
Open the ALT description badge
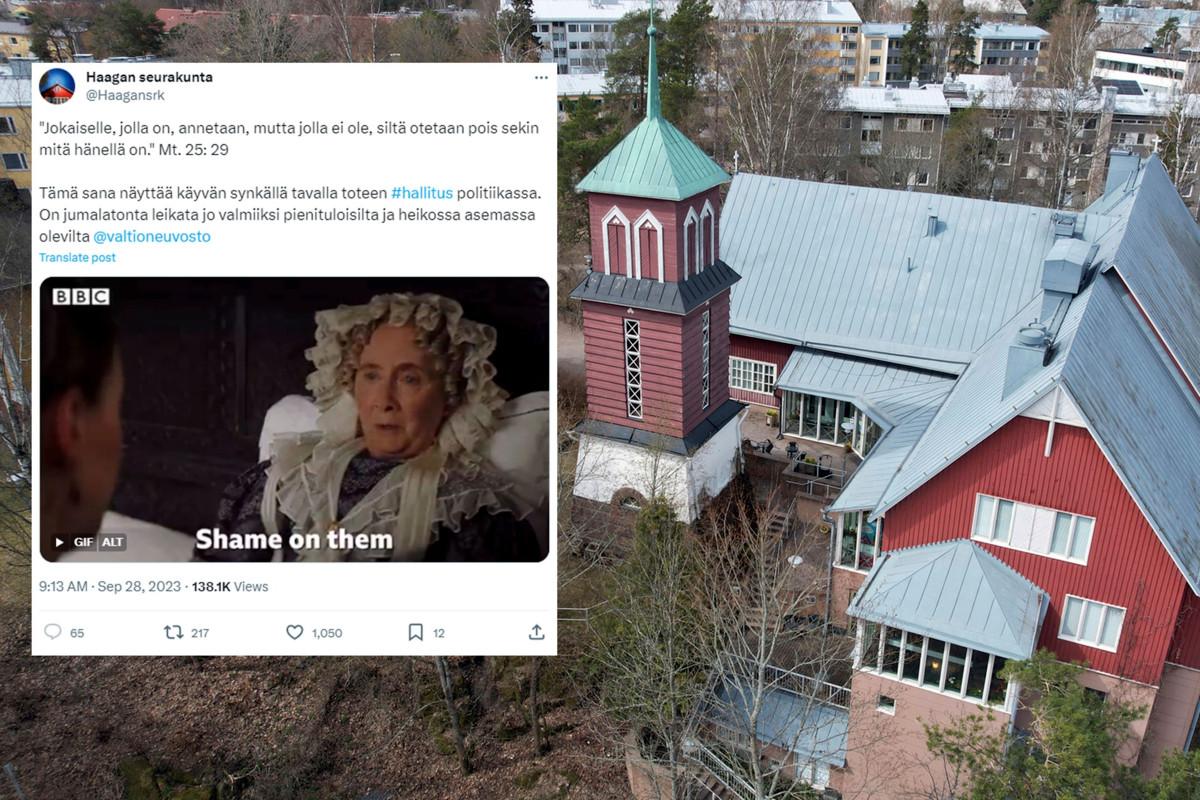[x=113, y=542]
